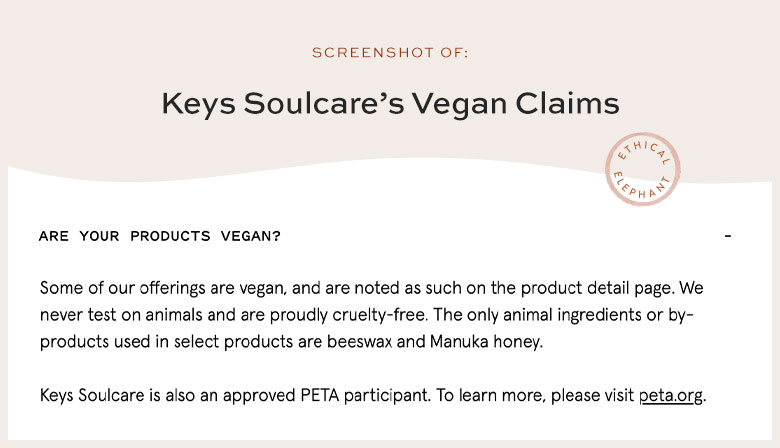
Task: Click the word ELEPHANT on the stamp
Action: pyautogui.click(x=641, y=186)
